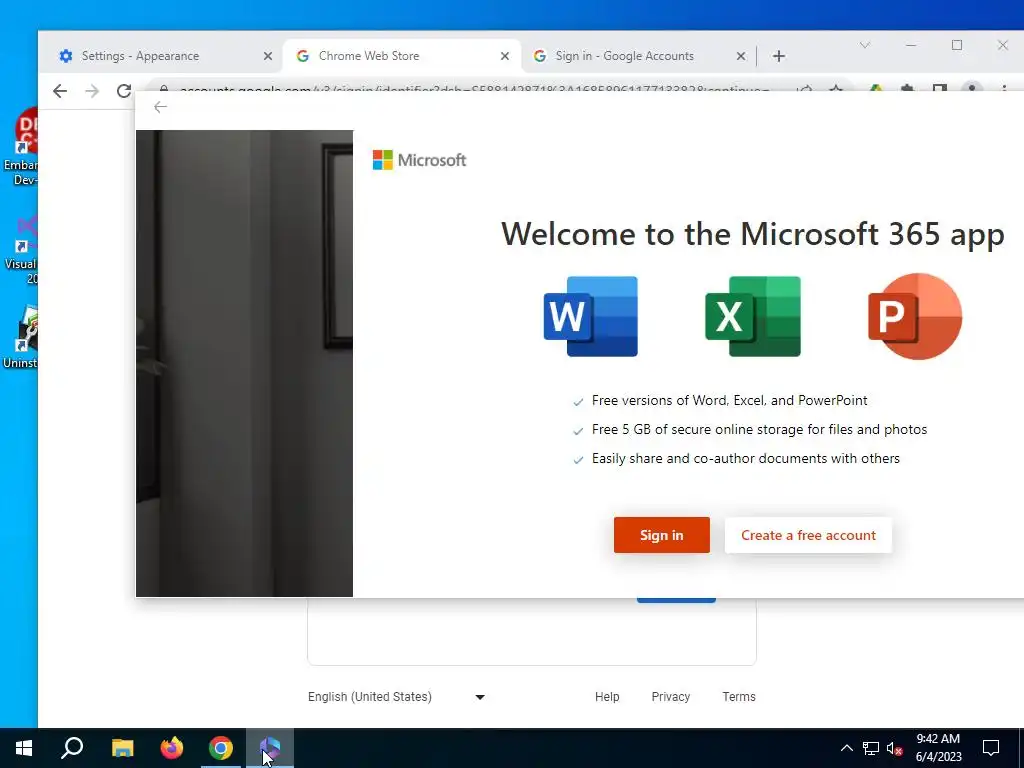
Task: Open network status tray icon
Action: (871, 748)
